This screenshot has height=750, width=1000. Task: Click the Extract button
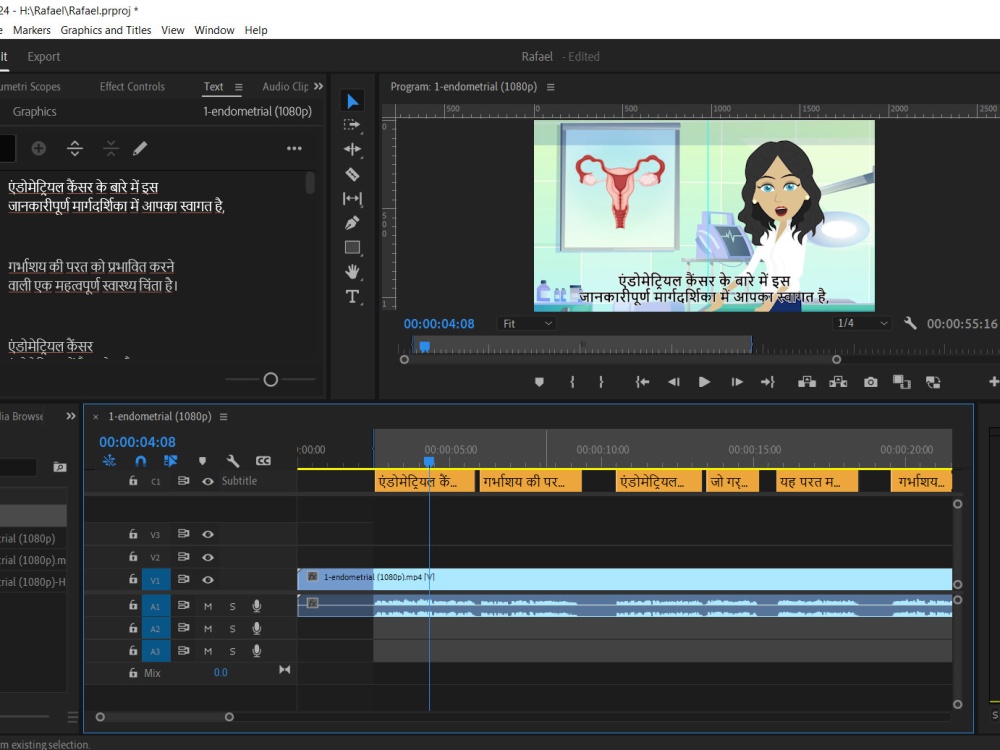[x=838, y=382]
